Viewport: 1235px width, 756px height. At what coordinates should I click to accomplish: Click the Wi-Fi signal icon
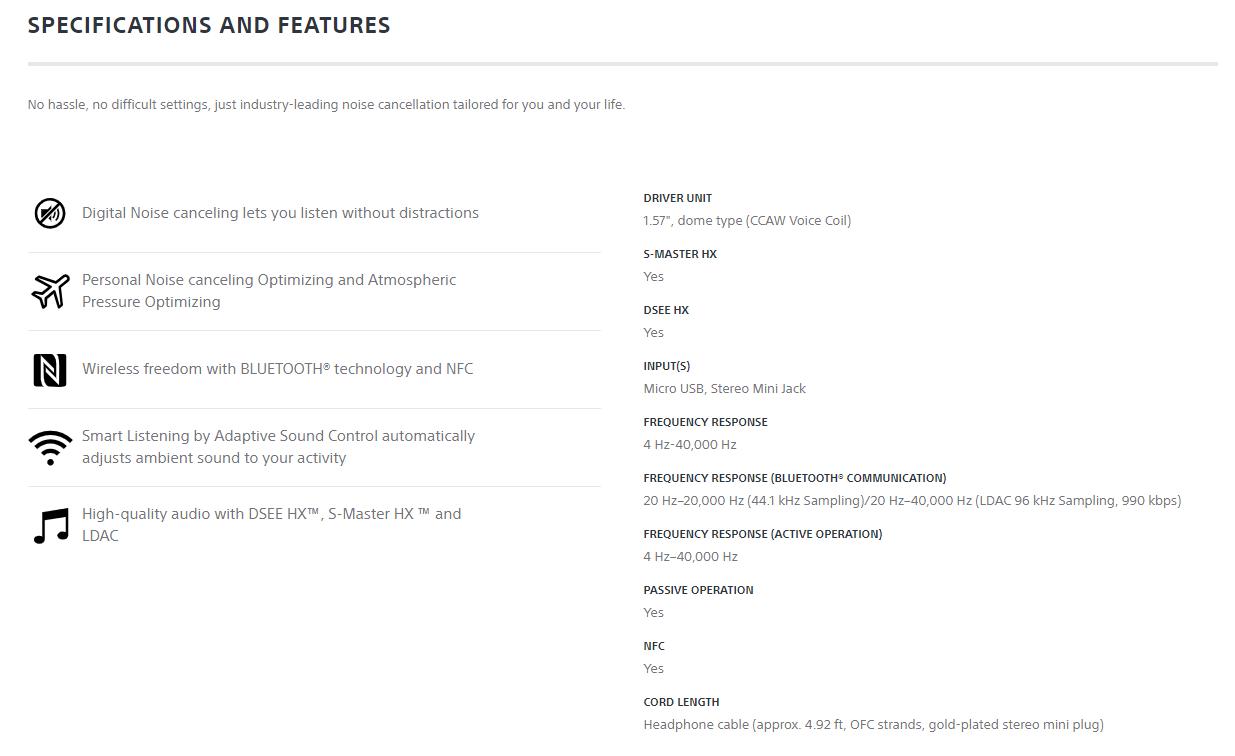(x=50, y=447)
